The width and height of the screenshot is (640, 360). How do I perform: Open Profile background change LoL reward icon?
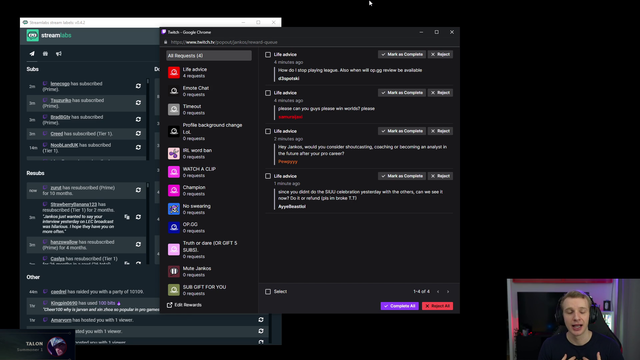173,131
